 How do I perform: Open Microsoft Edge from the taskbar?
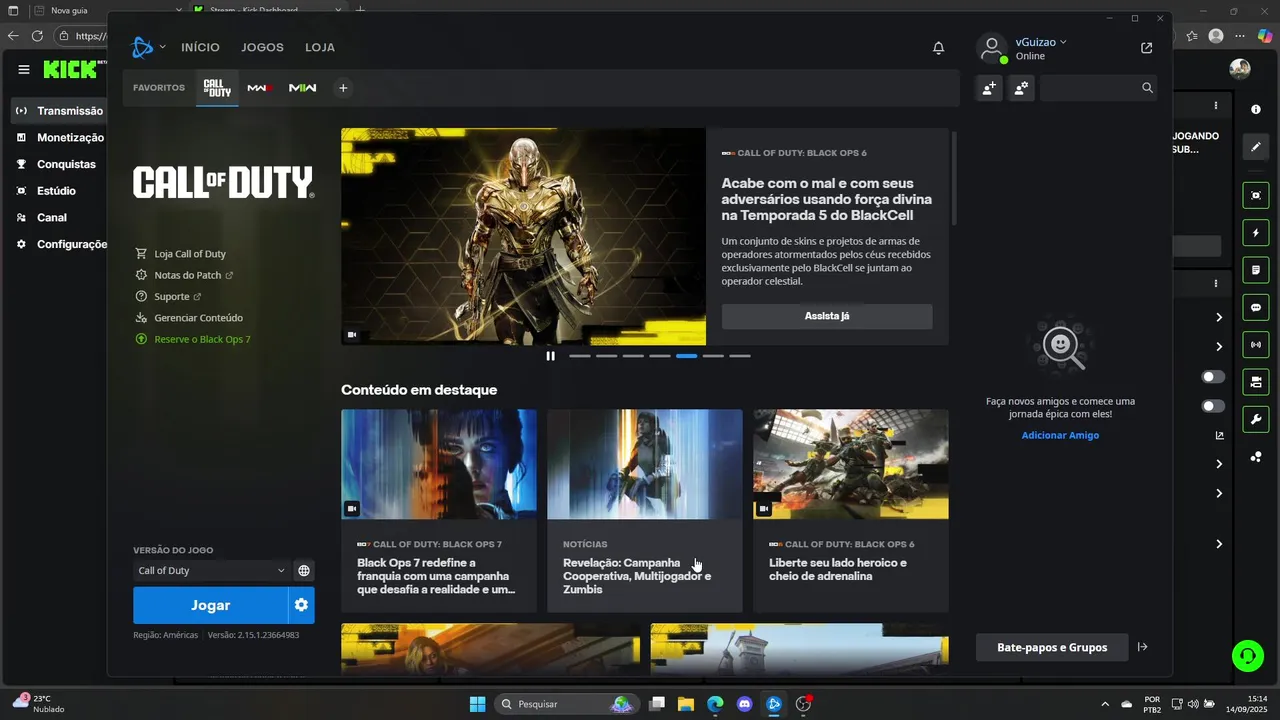[x=715, y=704]
